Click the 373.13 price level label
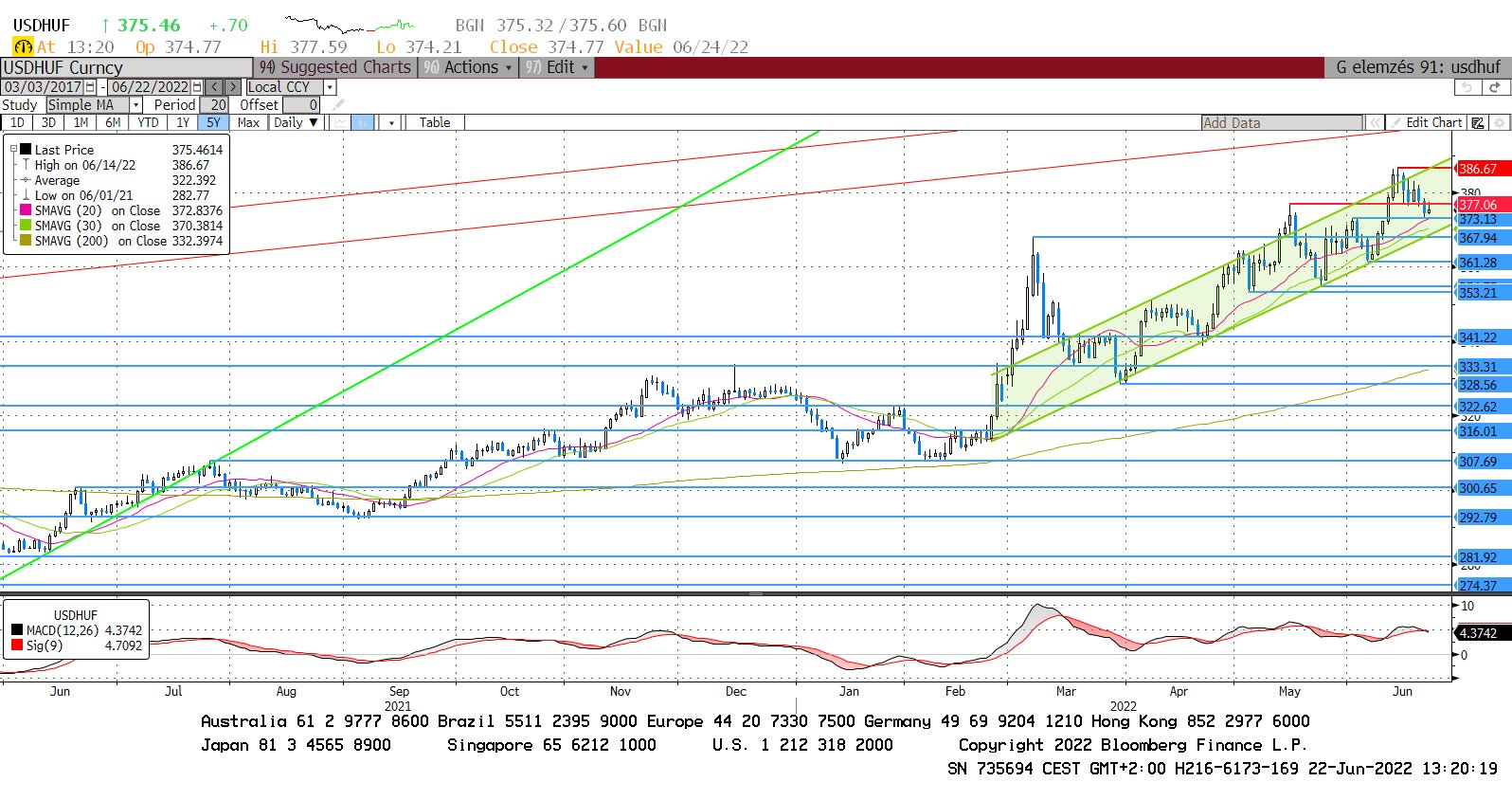 click(x=1481, y=219)
